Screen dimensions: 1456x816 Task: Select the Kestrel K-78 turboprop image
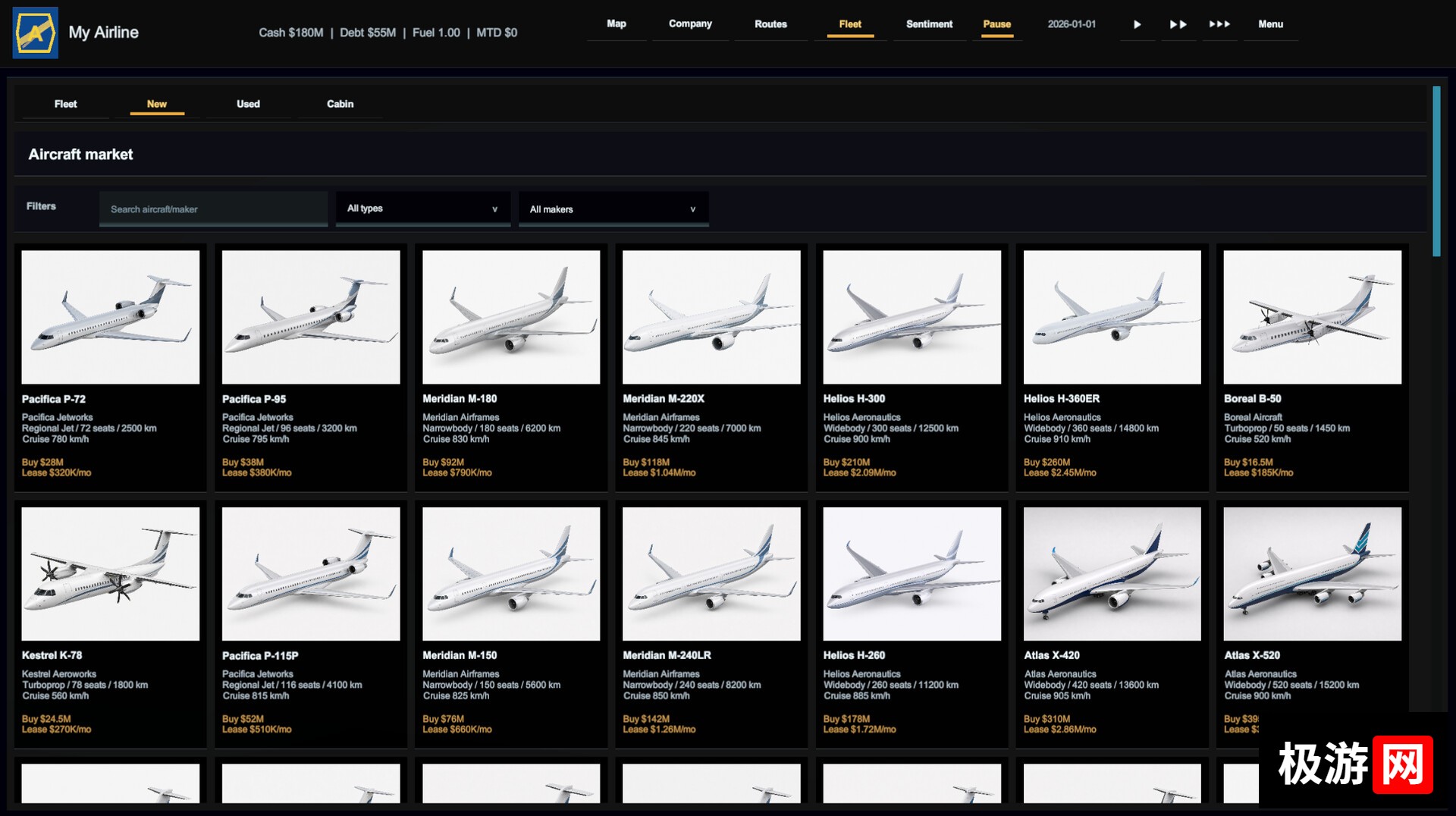[111, 574]
